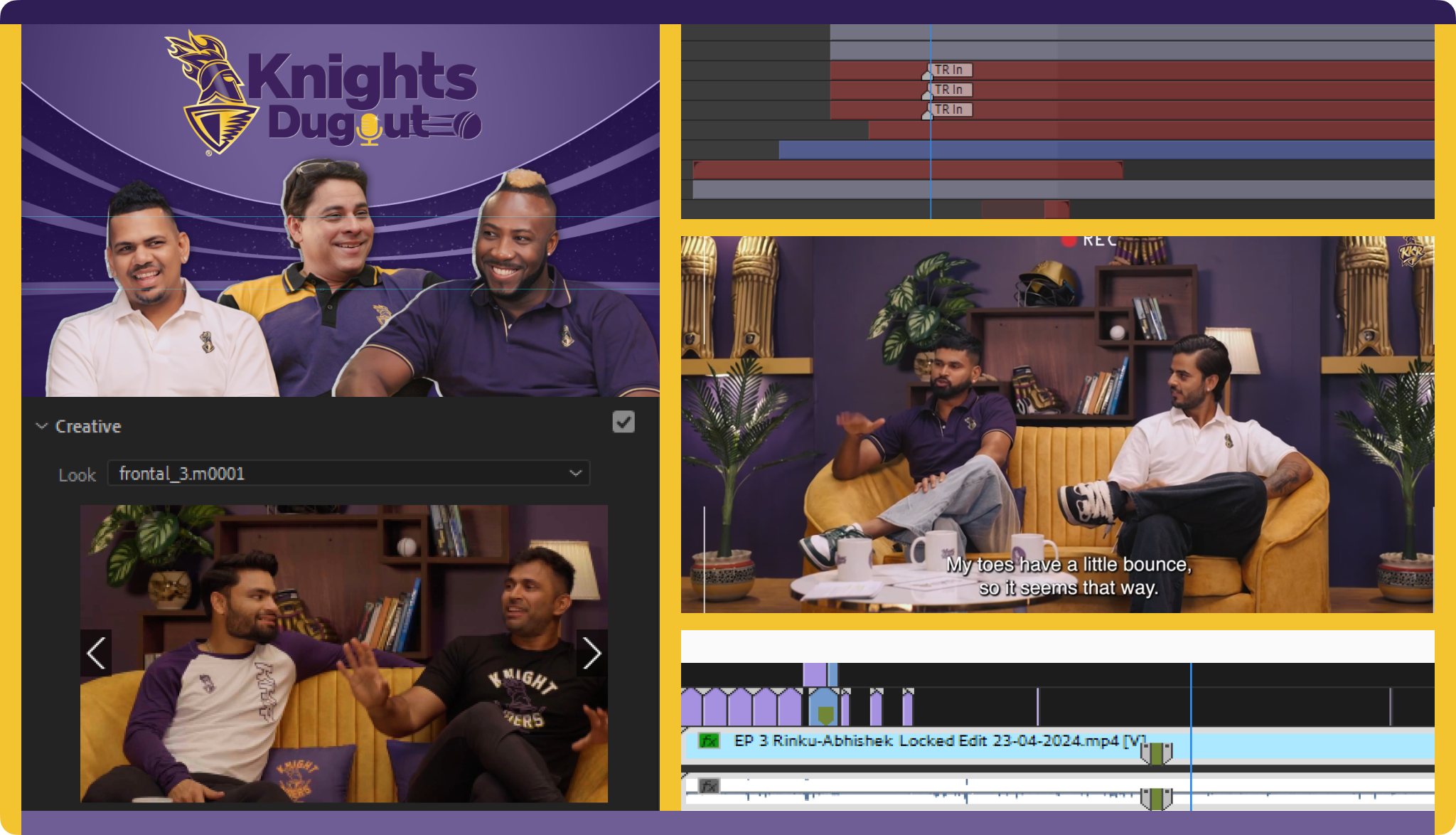Click the fx badge on the audio waveform clip
The image size is (1456, 835).
709,786
